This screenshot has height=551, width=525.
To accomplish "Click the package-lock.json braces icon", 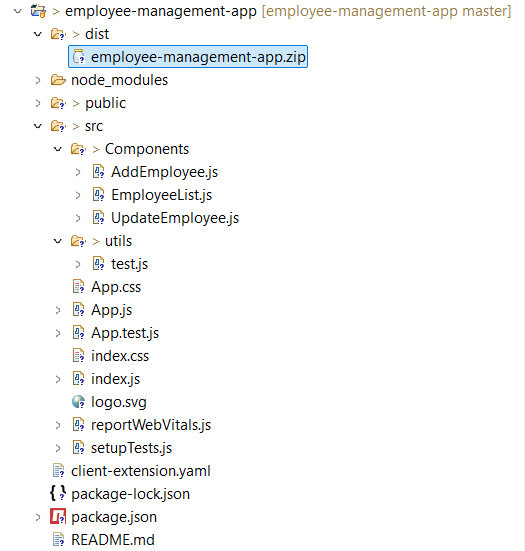I will pyautogui.click(x=58, y=493).
